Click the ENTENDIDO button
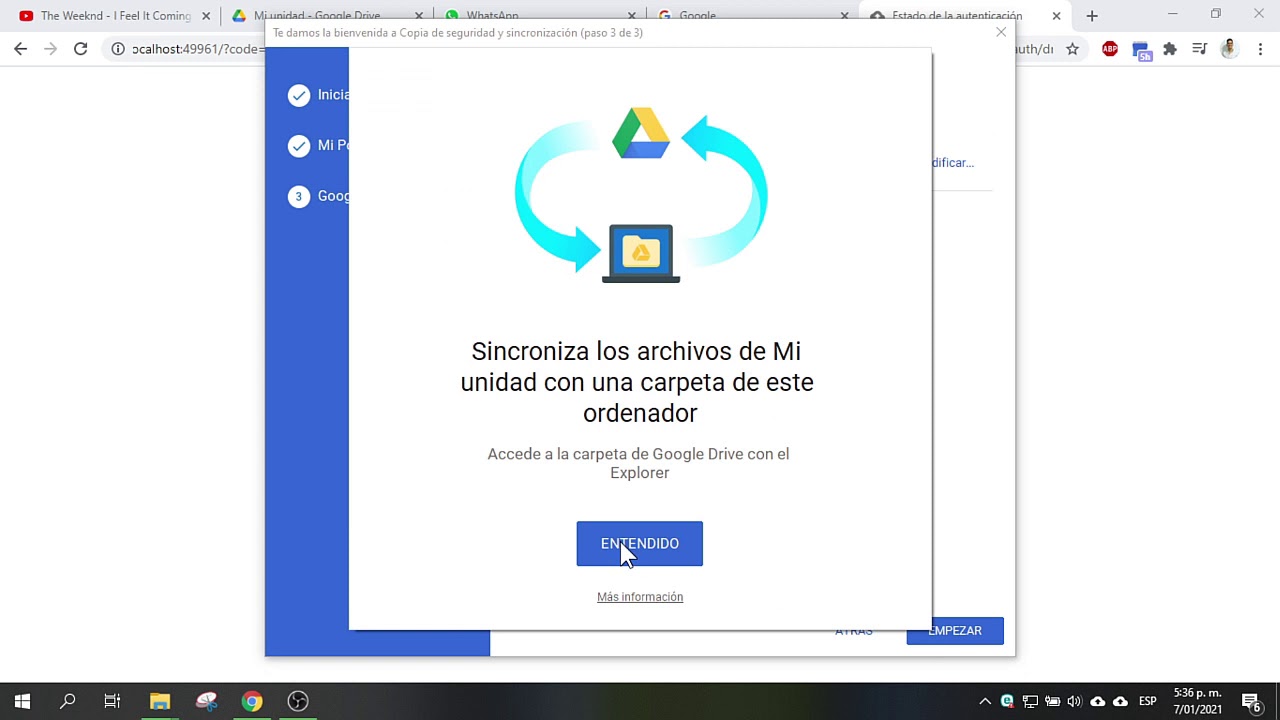 (x=639, y=543)
